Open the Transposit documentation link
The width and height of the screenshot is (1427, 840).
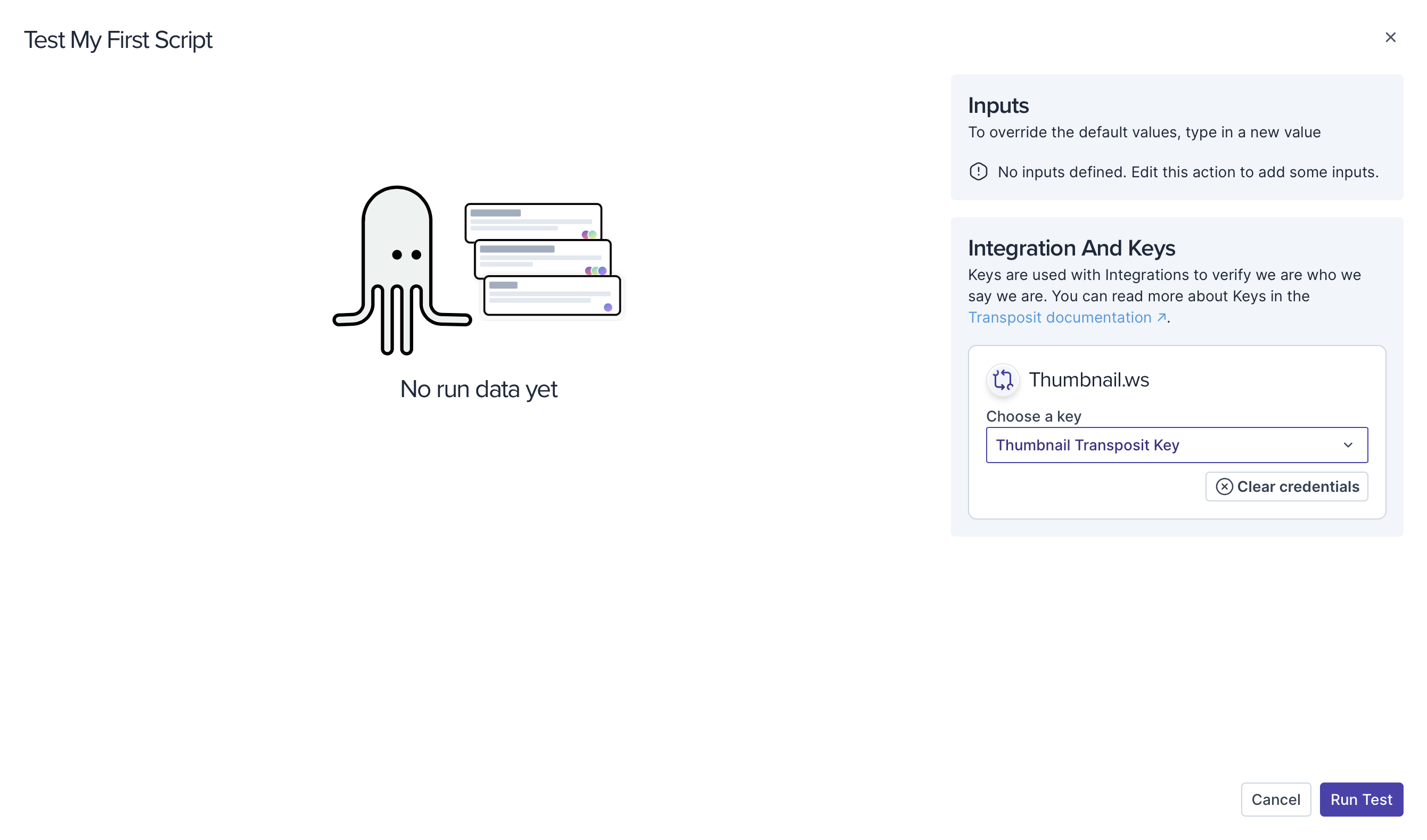(x=1060, y=318)
